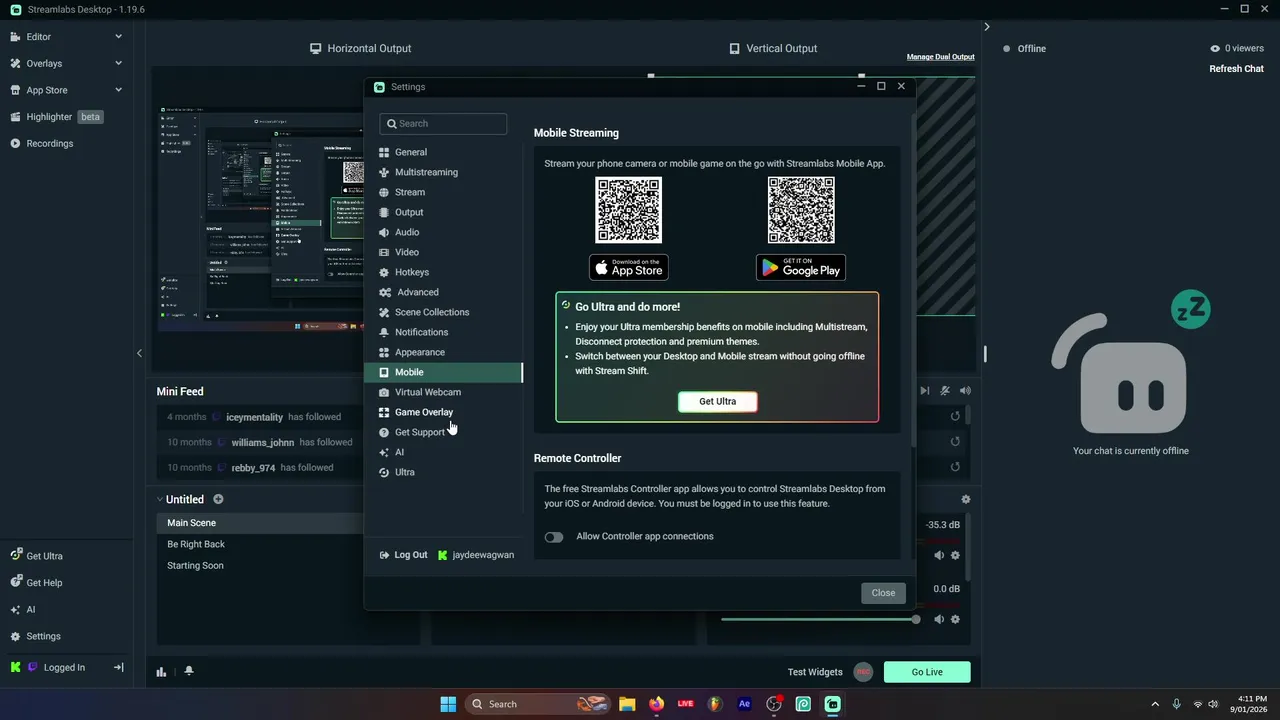Click the Kick platform icon beside Logged In
Viewport: 1280px width, 720px height.
[15, 667]
